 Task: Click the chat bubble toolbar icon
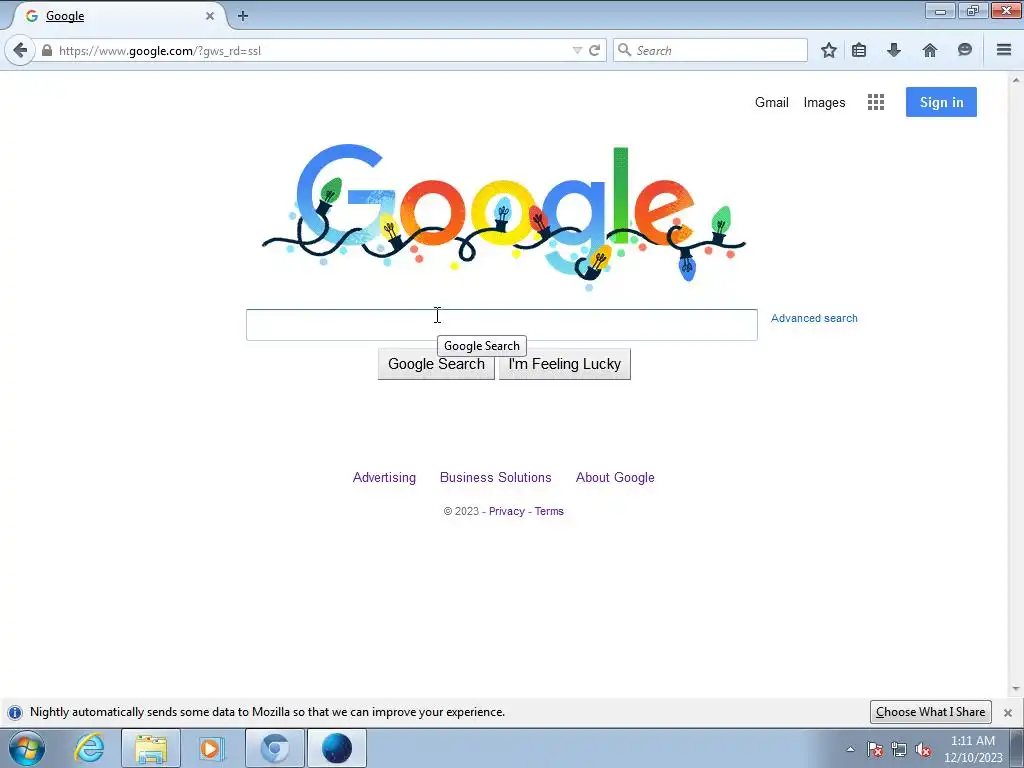click(965, 50)
